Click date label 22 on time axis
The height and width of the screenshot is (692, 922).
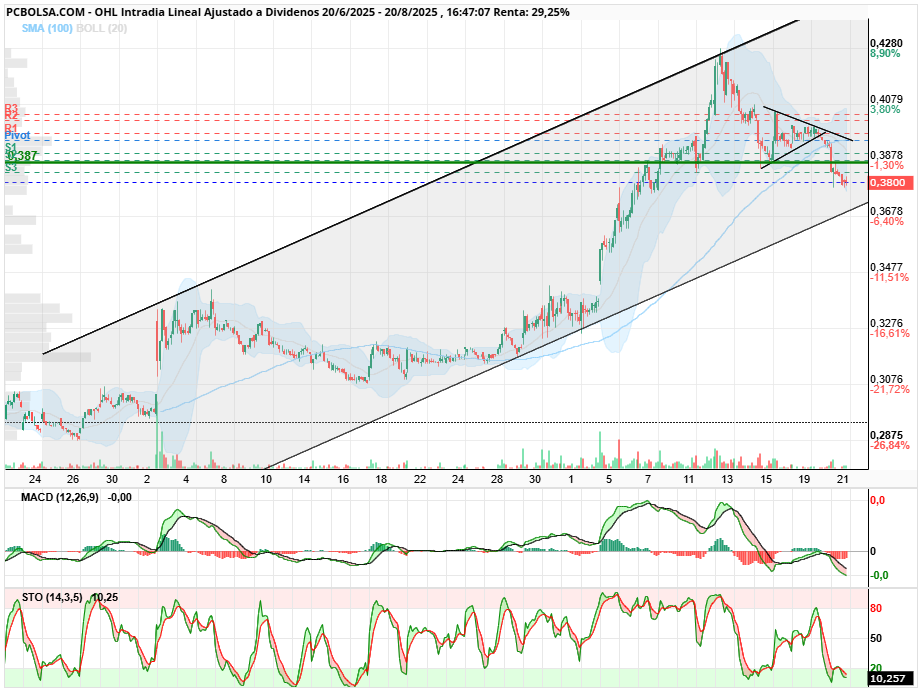419,479
